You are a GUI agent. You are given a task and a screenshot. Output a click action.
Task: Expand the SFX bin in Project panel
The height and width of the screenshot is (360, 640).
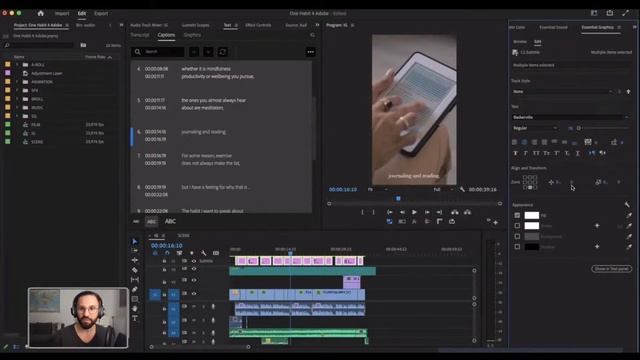pyautogui.click(x=17, y=90)
